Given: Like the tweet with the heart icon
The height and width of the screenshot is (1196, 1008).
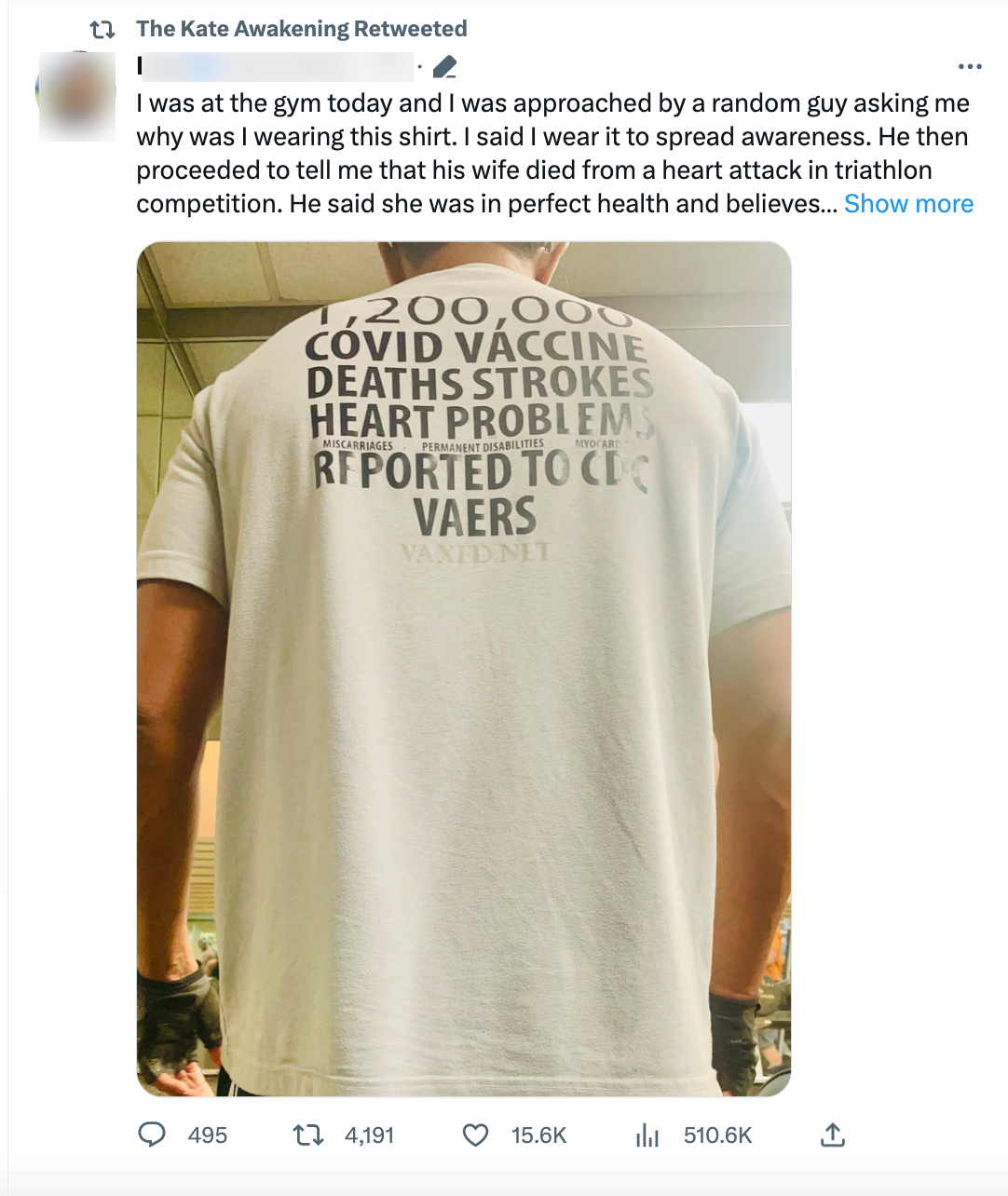Looking at the screenshot, I should click(x=476, y=1135).
